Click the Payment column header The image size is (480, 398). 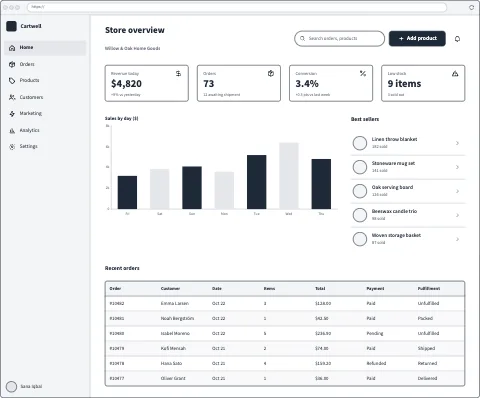click(375, 289)
